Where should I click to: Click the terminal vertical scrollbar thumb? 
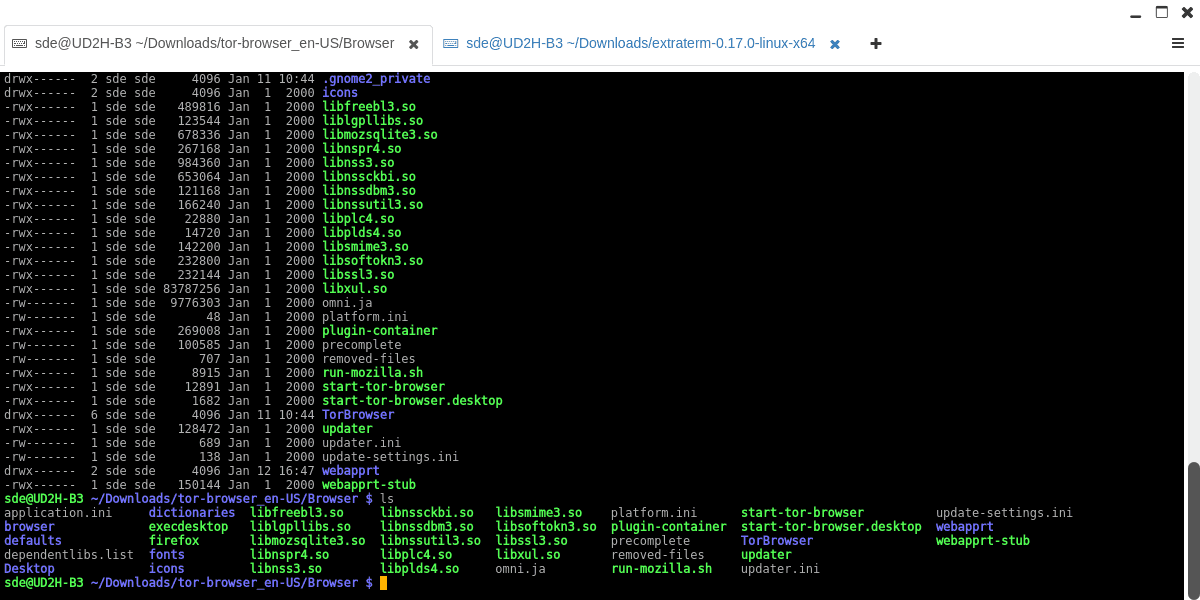1193,529
